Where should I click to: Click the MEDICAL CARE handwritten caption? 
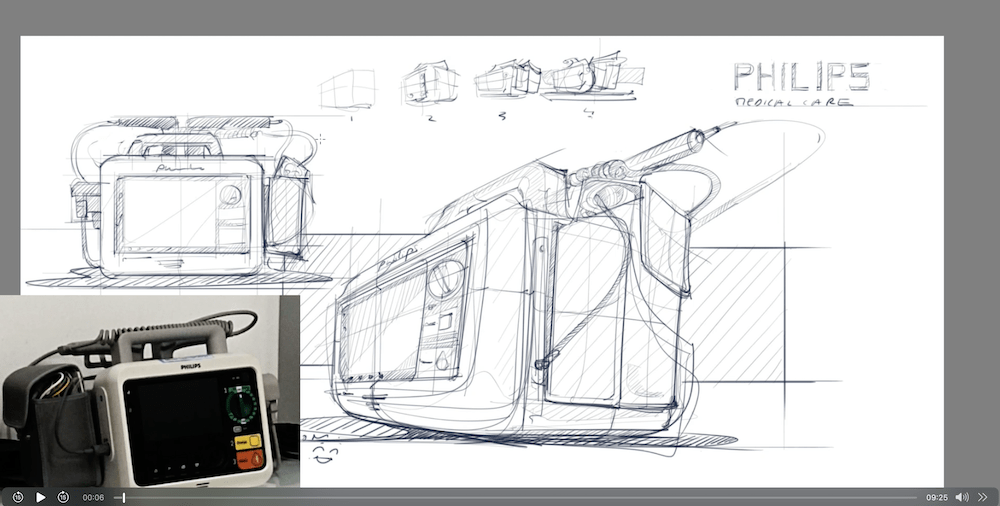tap(794, 101)
